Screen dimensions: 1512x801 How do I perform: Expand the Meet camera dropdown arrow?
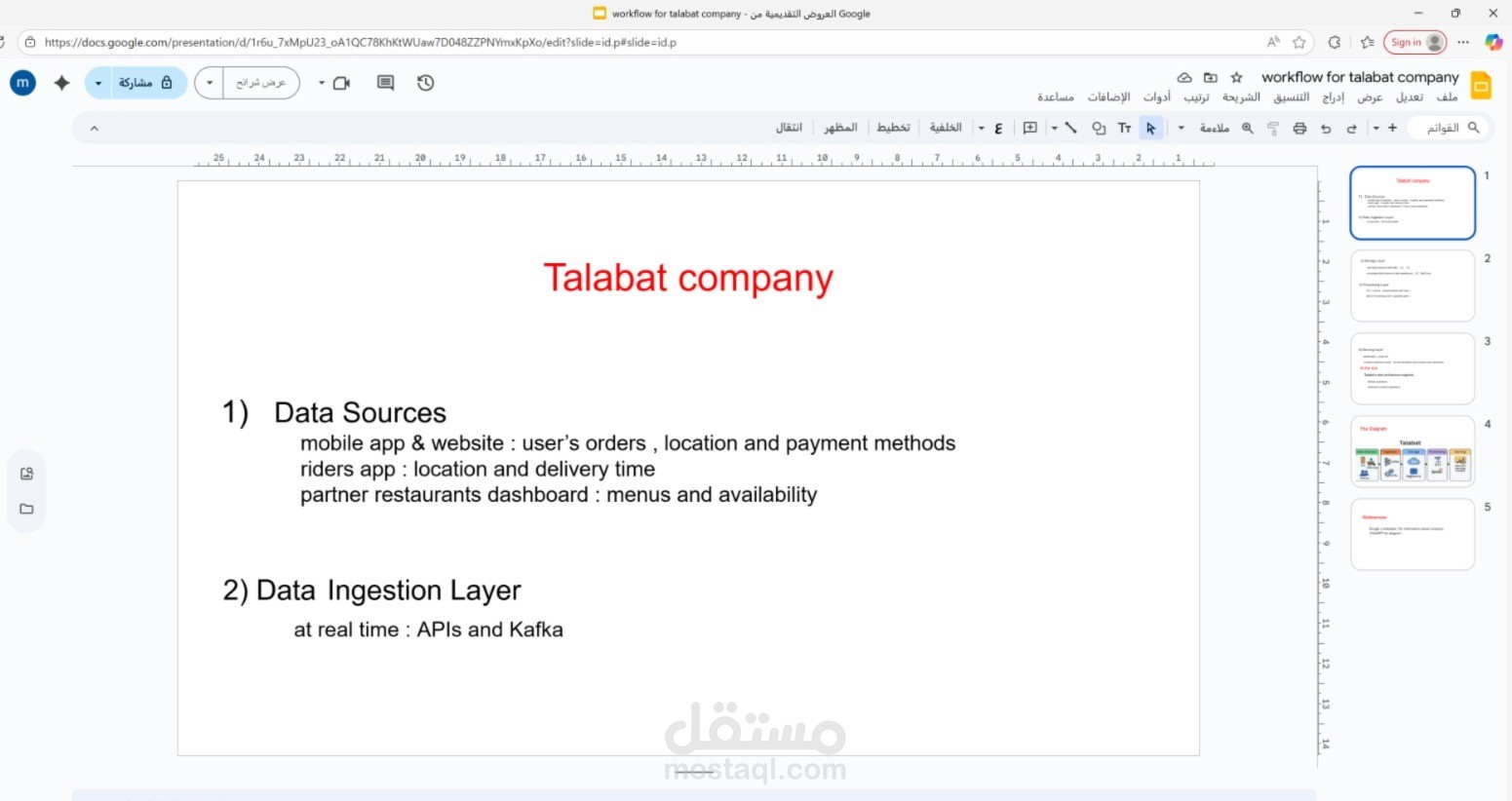(x=322, y=83)
